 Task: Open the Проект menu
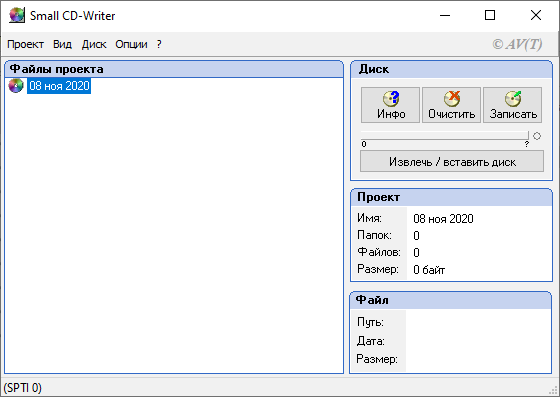(25, 44)
